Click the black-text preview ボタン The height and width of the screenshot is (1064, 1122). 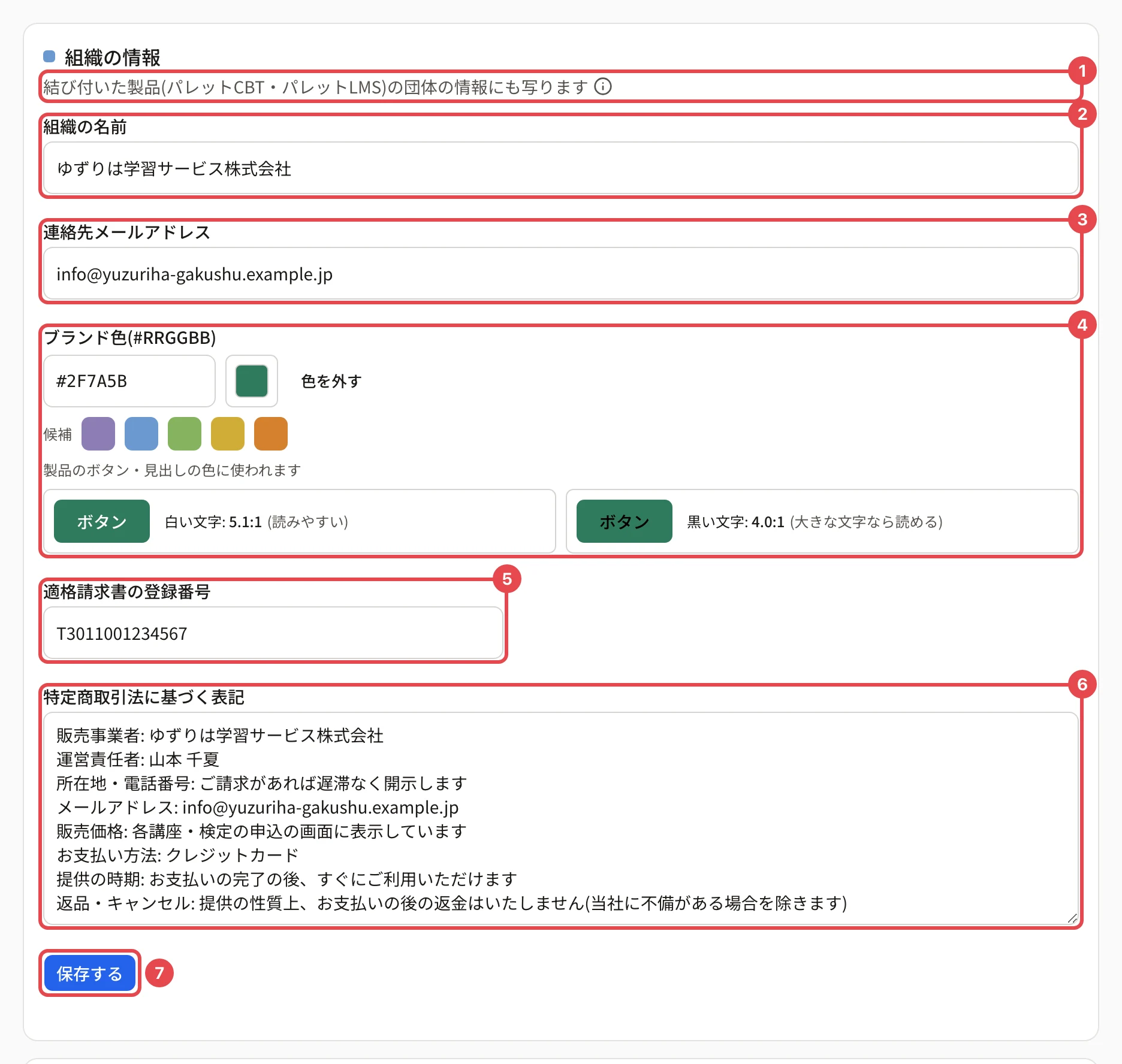625,521
